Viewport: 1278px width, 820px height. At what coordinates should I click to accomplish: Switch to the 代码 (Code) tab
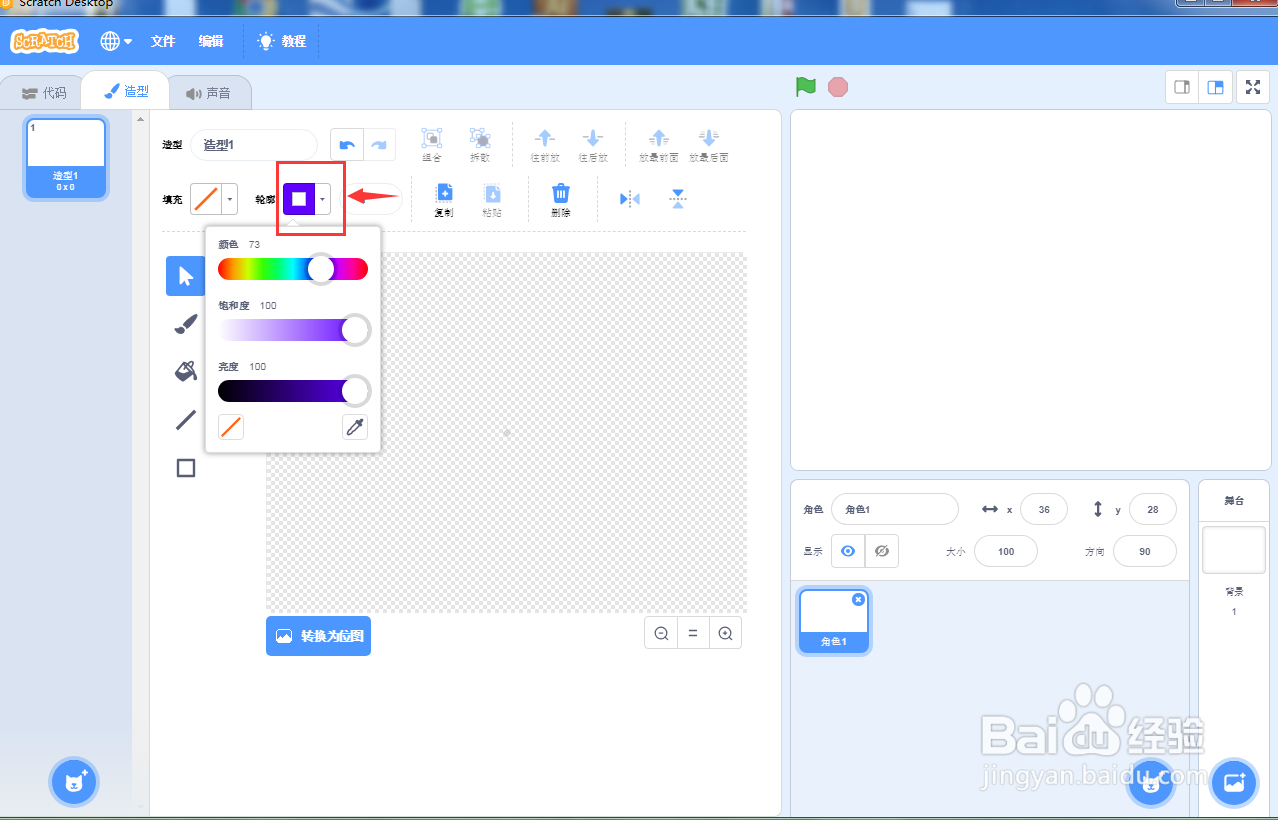(x=45, y=91)
